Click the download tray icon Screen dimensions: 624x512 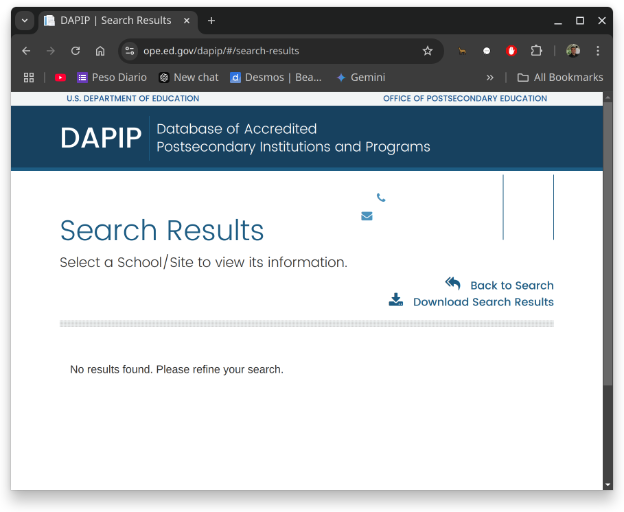[396, 300]
